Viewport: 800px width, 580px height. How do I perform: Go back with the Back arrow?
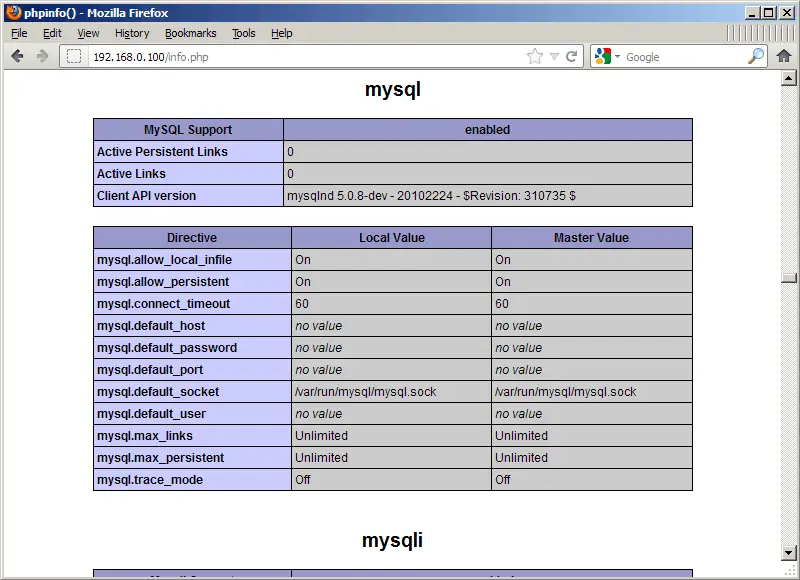pos(17,56)
